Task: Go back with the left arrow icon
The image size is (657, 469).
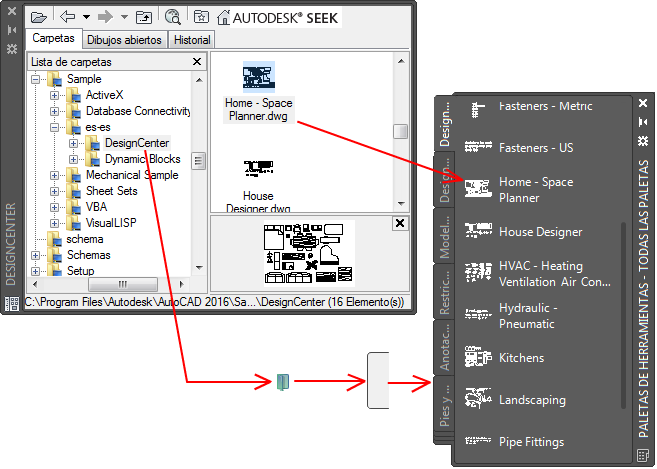Action: 68,17
